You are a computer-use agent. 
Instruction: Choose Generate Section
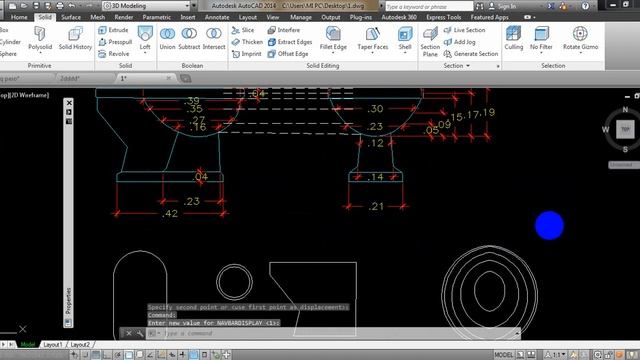click(471, 53)
